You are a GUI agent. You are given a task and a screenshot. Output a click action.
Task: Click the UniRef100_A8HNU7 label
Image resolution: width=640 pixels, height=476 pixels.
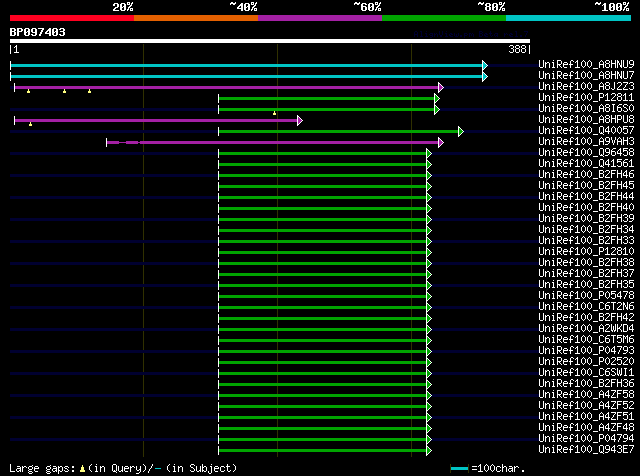click(x=586, y=75)
